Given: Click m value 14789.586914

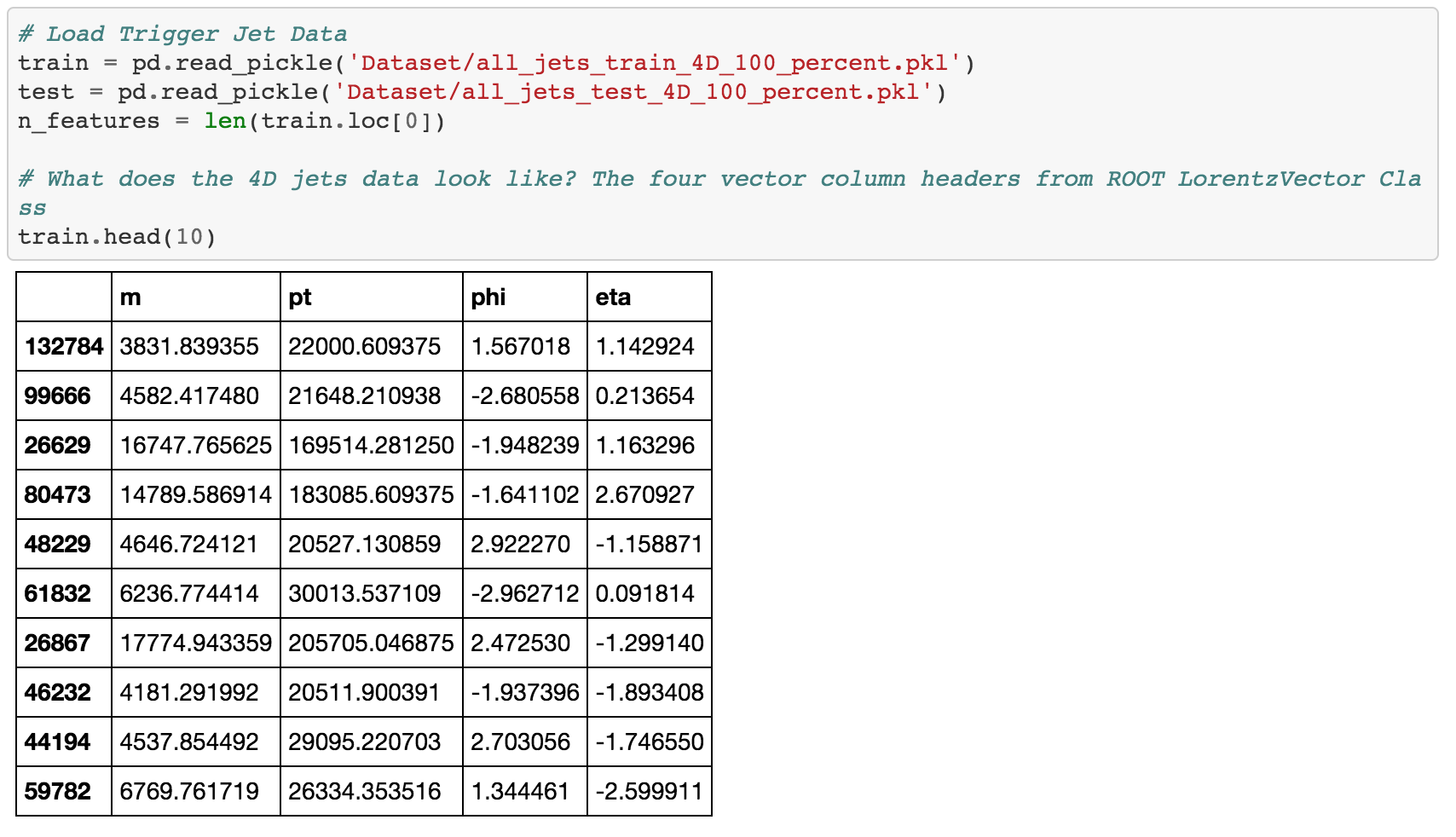Looking at the screenshot, I should click(x=196, y=494).
